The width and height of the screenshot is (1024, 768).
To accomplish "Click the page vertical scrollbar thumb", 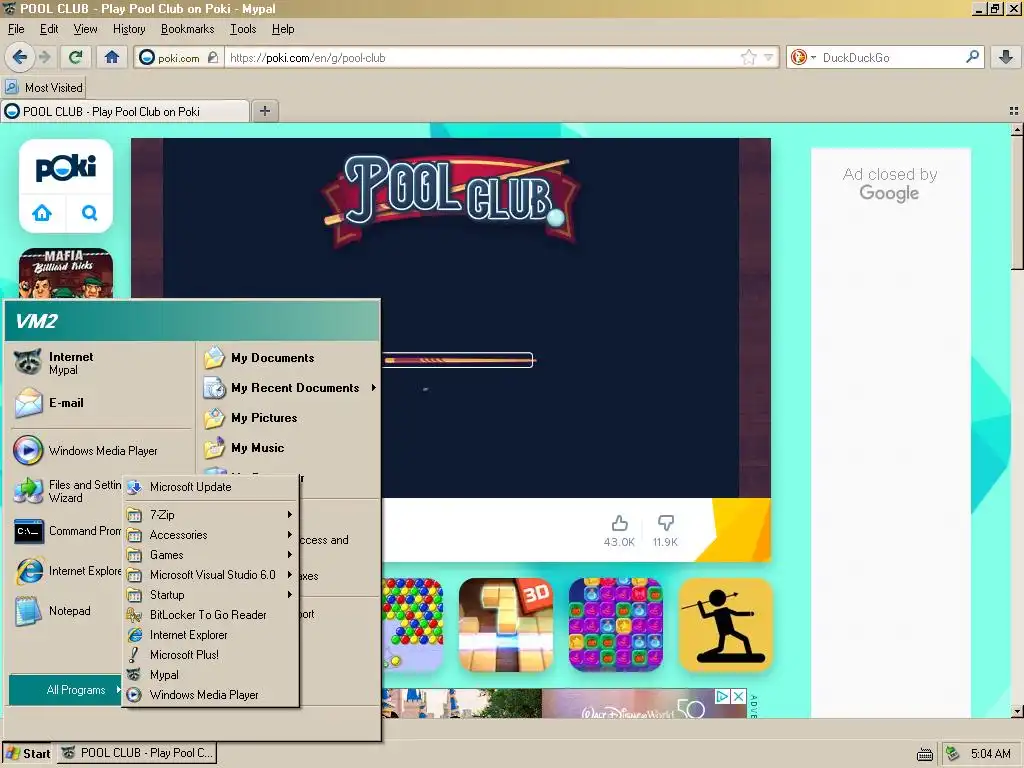I will [x=1016, y=202].
